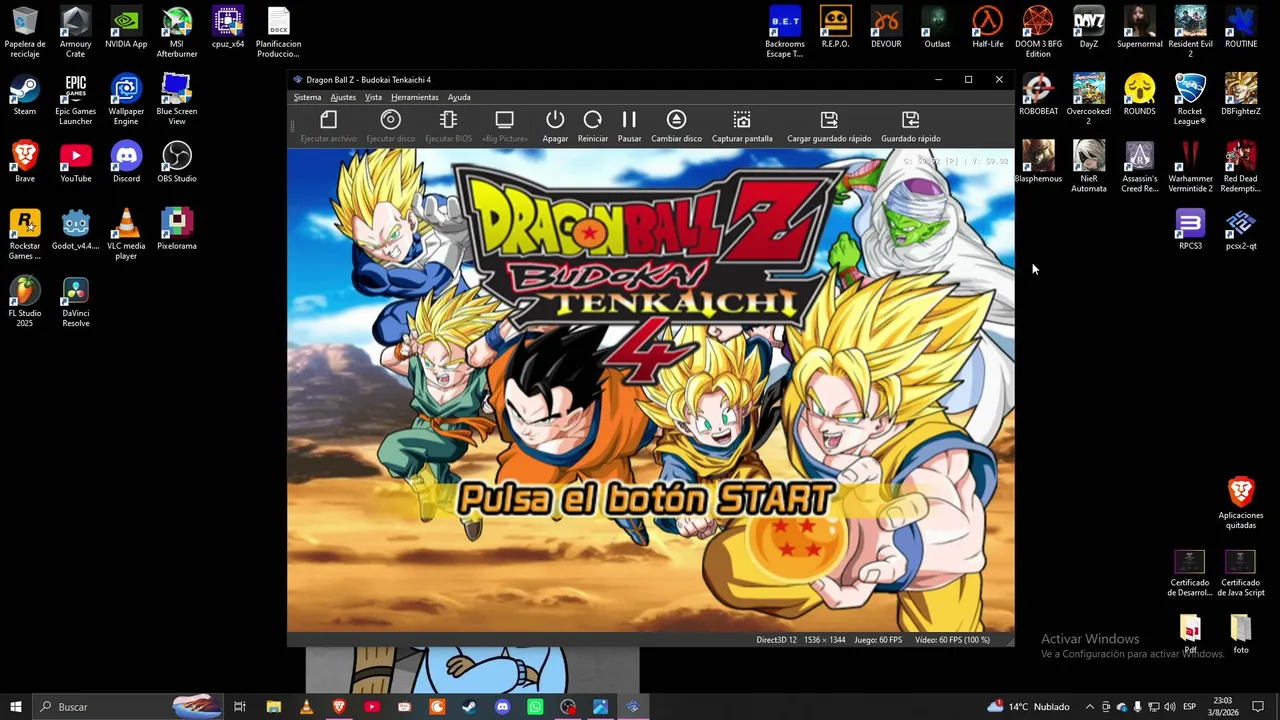This screenshot has width=1280, height=720.
Task: Select the FL Studio 2025 desktop icon
Action: click(25, 301)
